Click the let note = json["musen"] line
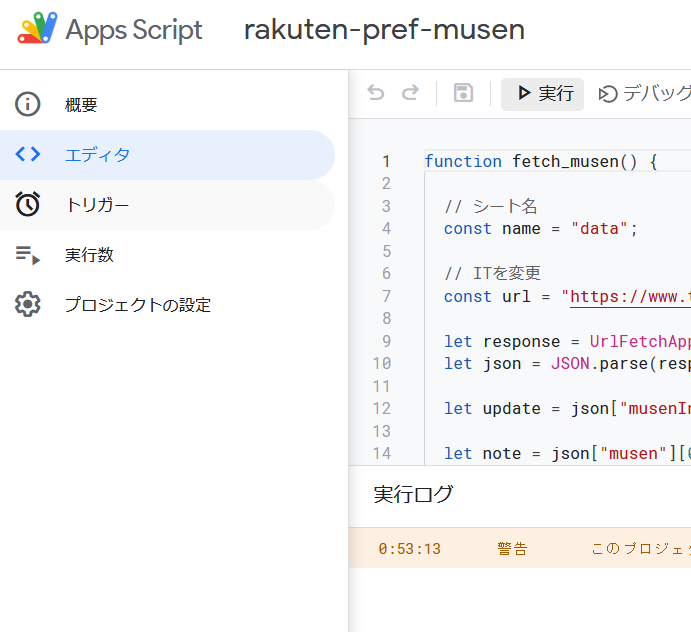 [x=567, y=454]
